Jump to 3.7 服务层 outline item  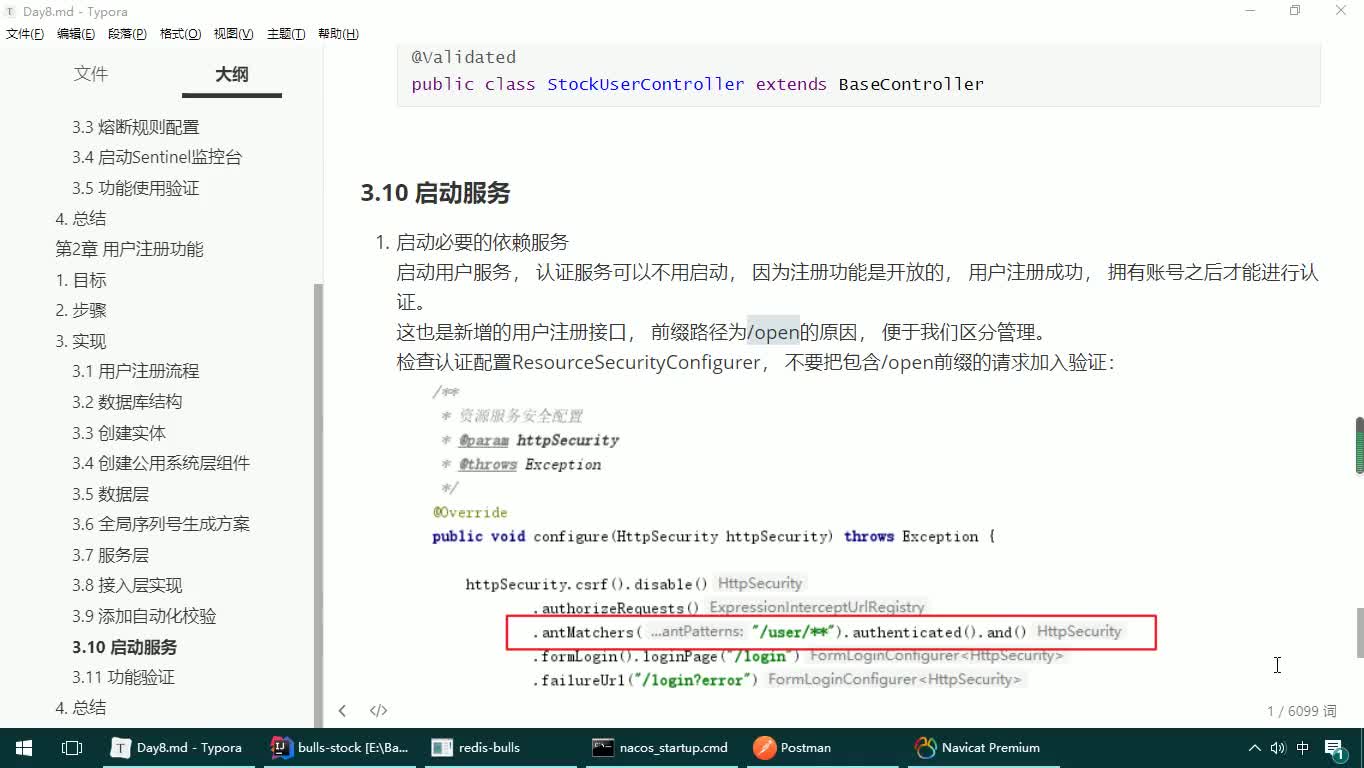(110, 555)
